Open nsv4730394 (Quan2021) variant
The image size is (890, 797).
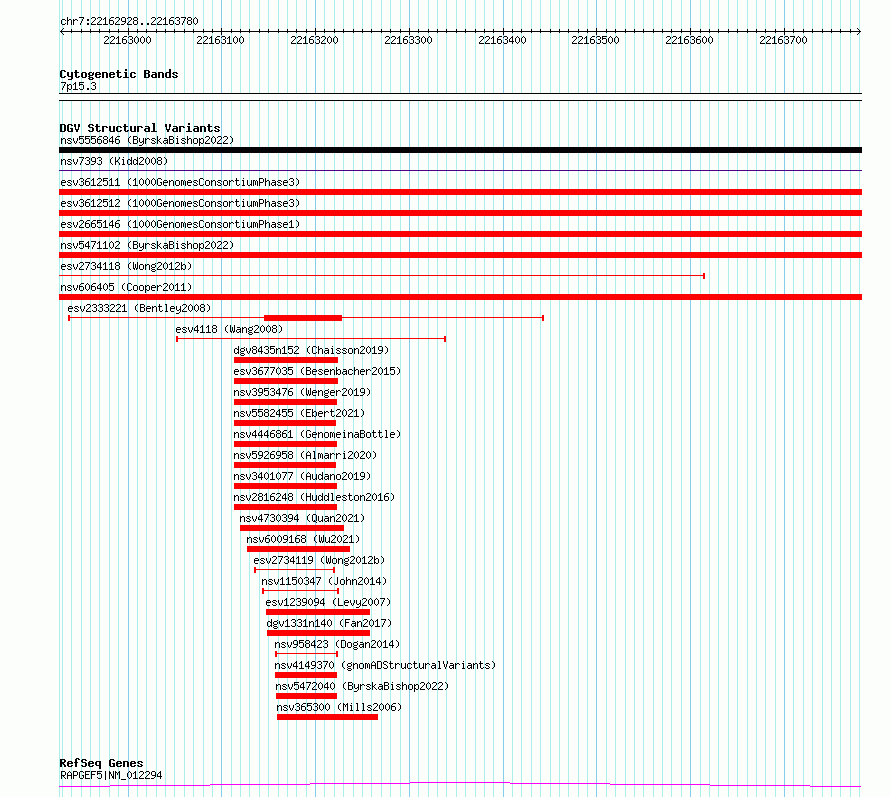coord(302,518)
